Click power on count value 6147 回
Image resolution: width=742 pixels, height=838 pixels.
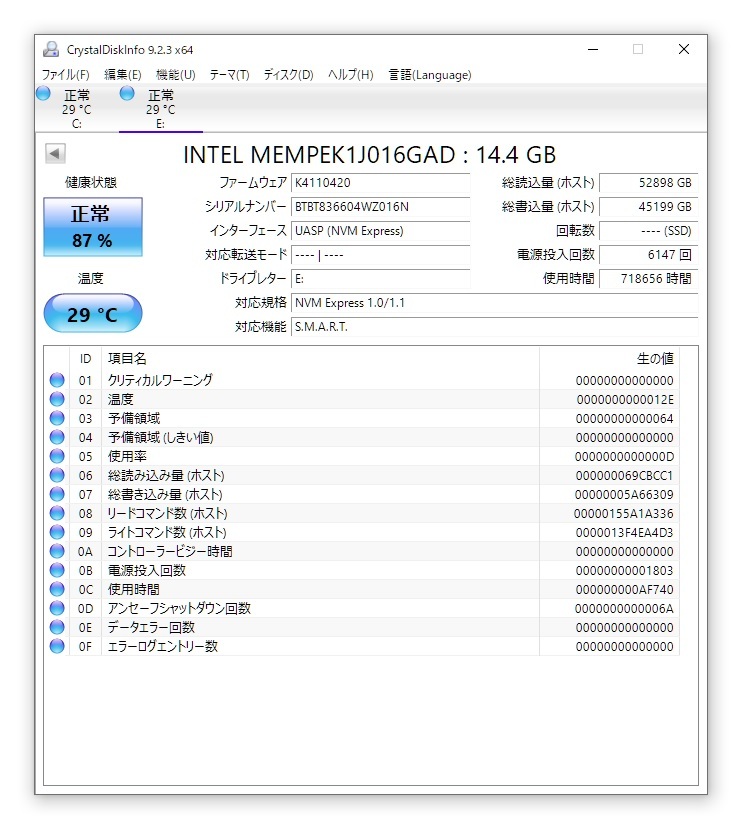coord(648,255)
